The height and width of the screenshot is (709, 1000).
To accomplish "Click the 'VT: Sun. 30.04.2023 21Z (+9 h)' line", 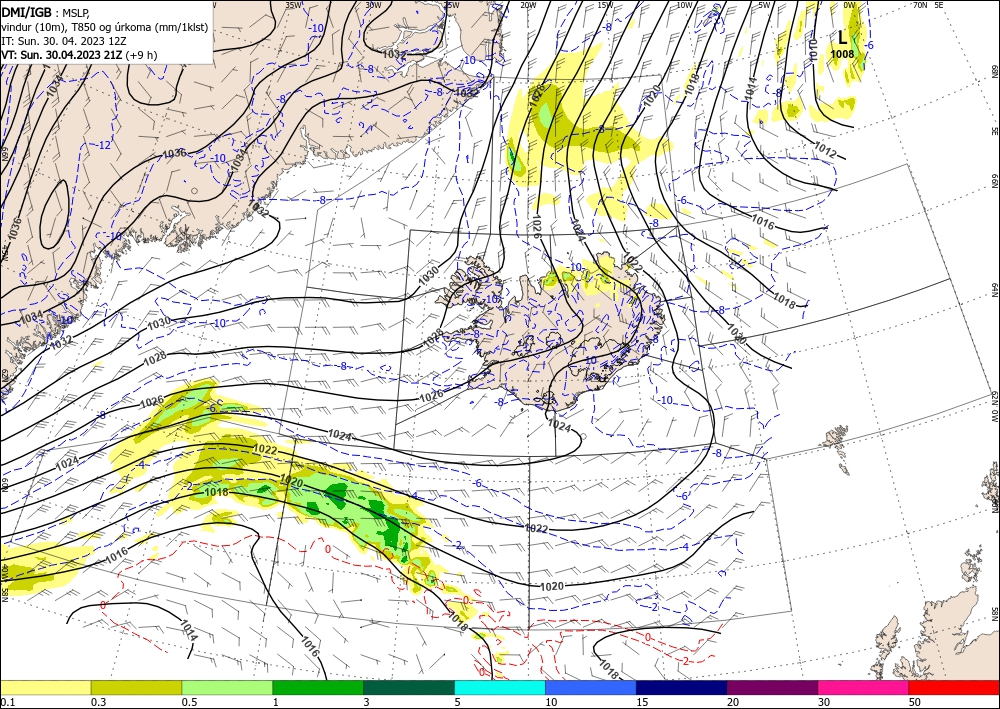I will pyautogui.click(x=79, y=55).
